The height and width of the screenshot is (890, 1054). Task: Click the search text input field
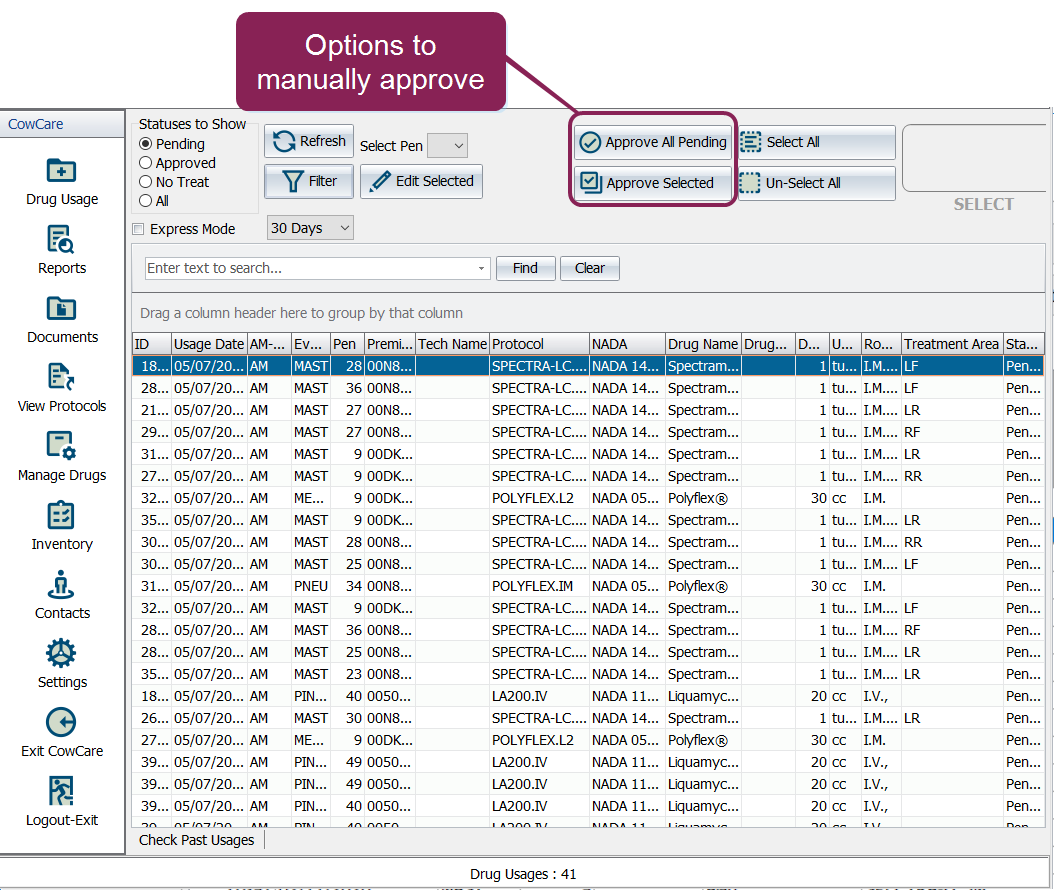310,268
